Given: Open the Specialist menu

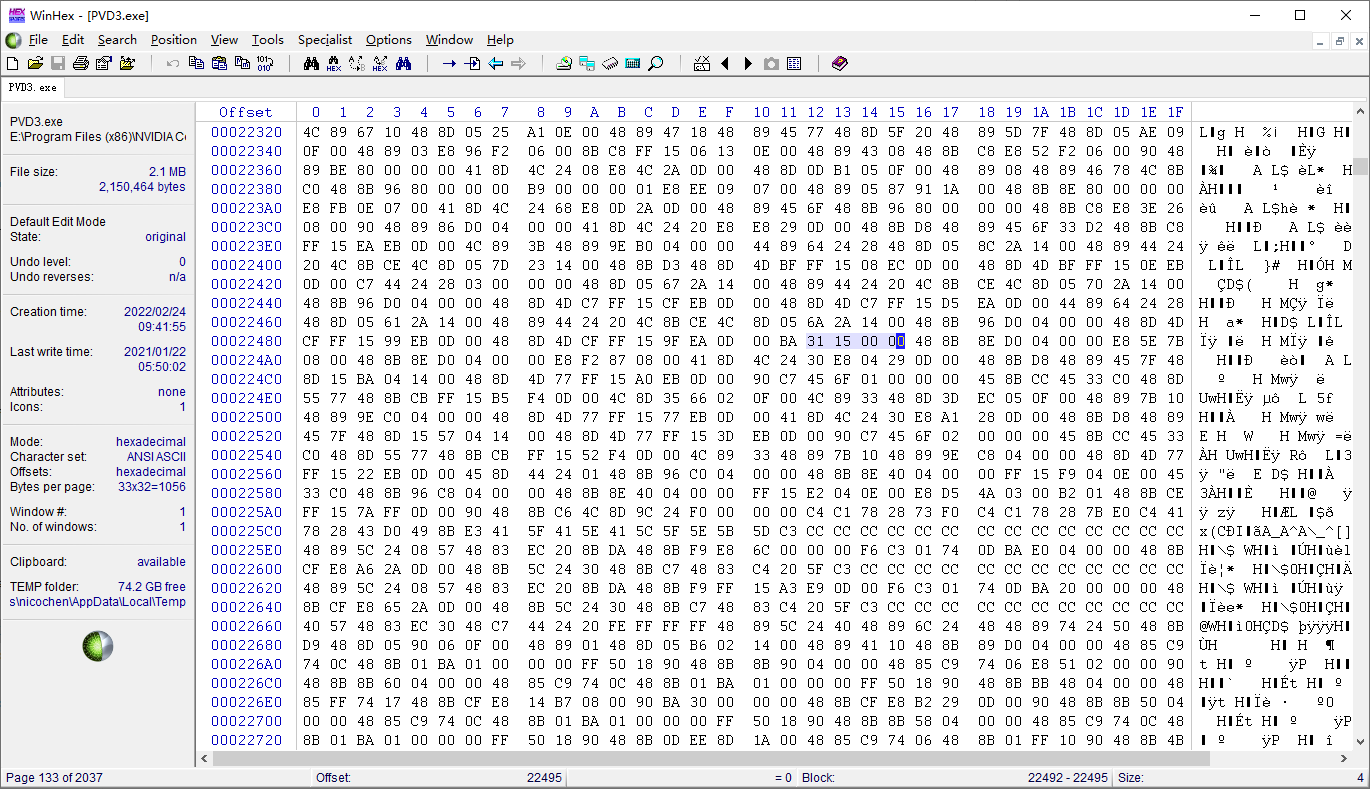Looking at the screenshot, I should pos(325,40).
